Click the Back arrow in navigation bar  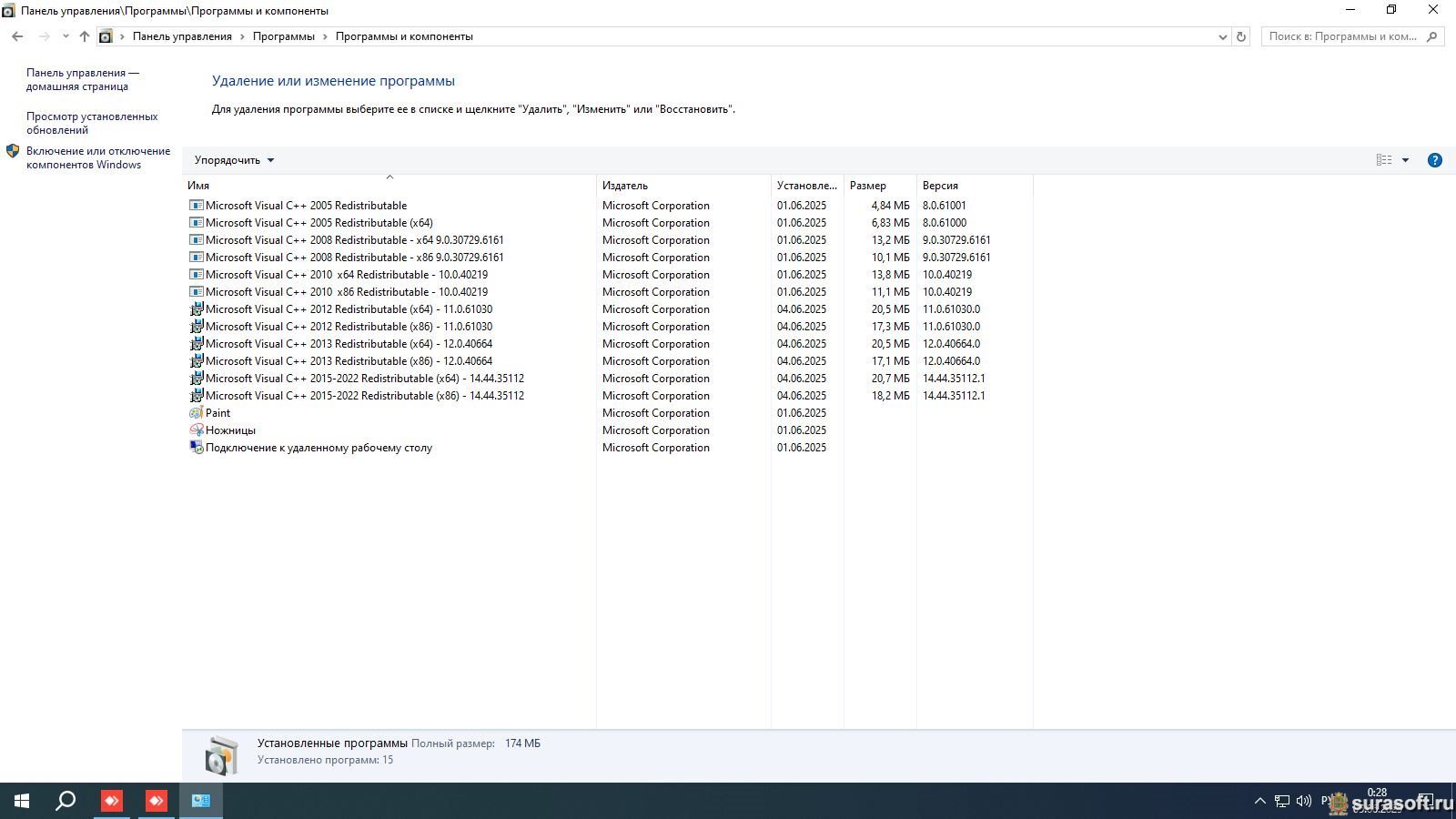pos(17,36)
